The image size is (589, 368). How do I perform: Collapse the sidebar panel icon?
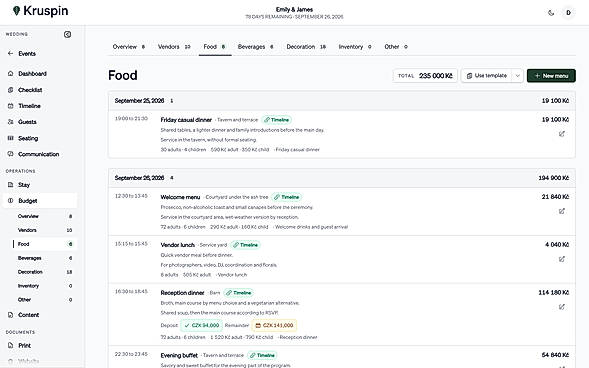coord(67,35)
